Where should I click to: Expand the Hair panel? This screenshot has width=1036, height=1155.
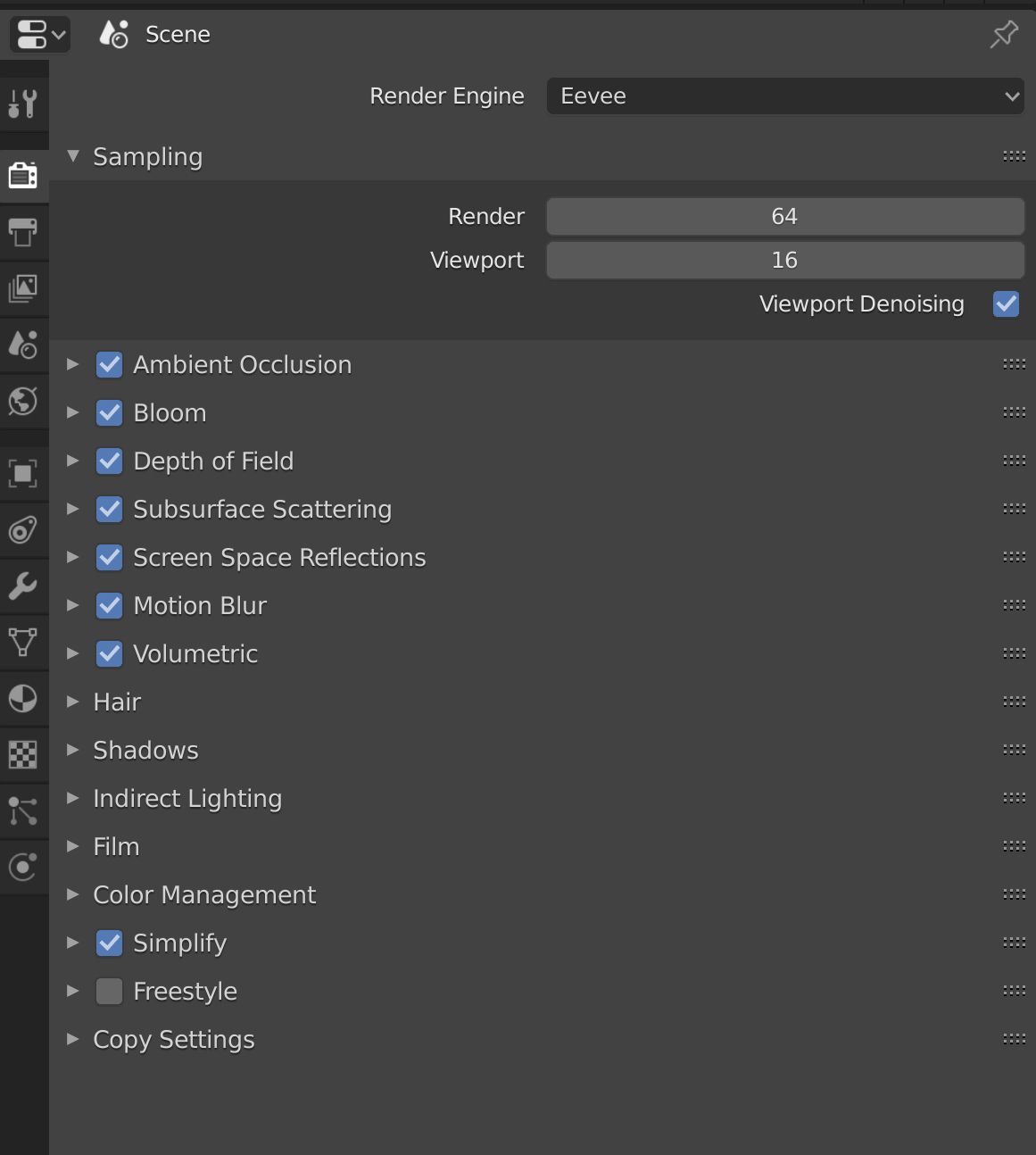(73, 702)
